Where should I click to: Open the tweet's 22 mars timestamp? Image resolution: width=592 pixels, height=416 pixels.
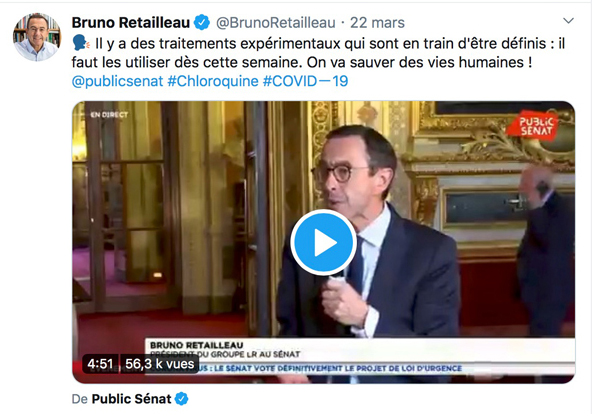pyautogui.click(x=377, y=23)
